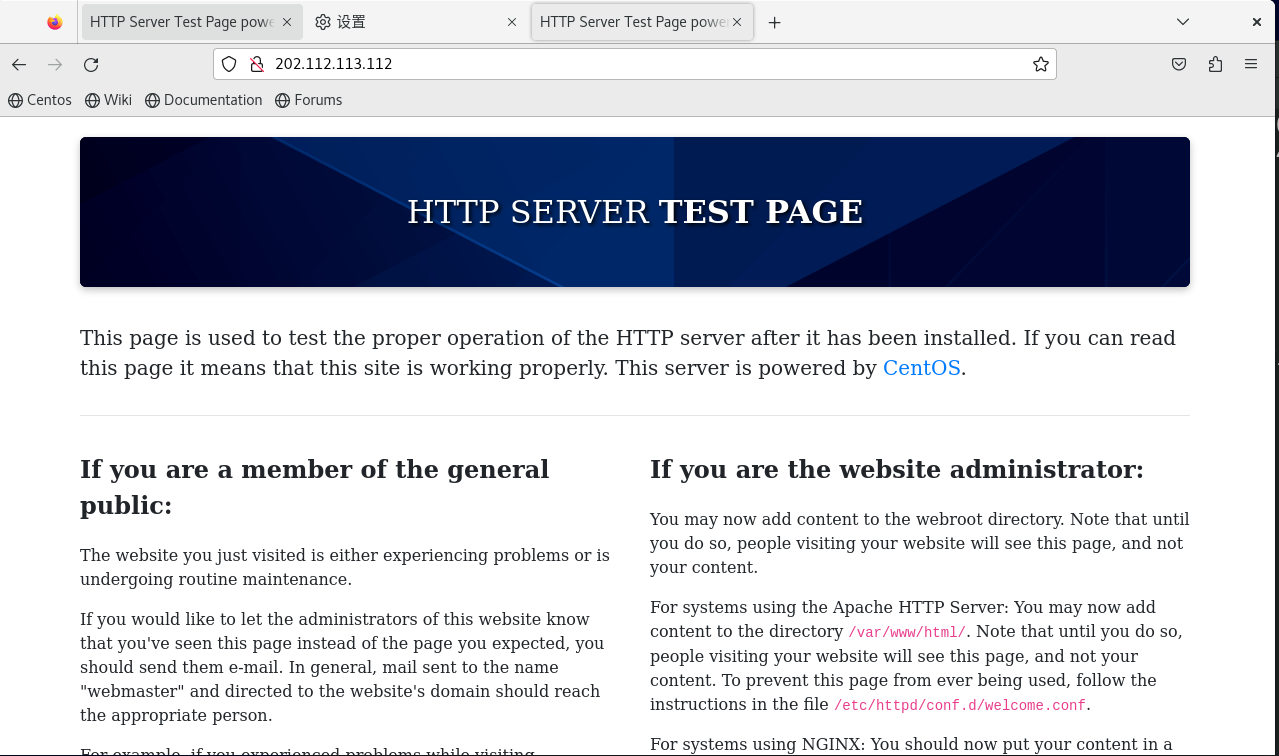
Task: Bookmark this page with the star
Action: tap(1041, 64)
